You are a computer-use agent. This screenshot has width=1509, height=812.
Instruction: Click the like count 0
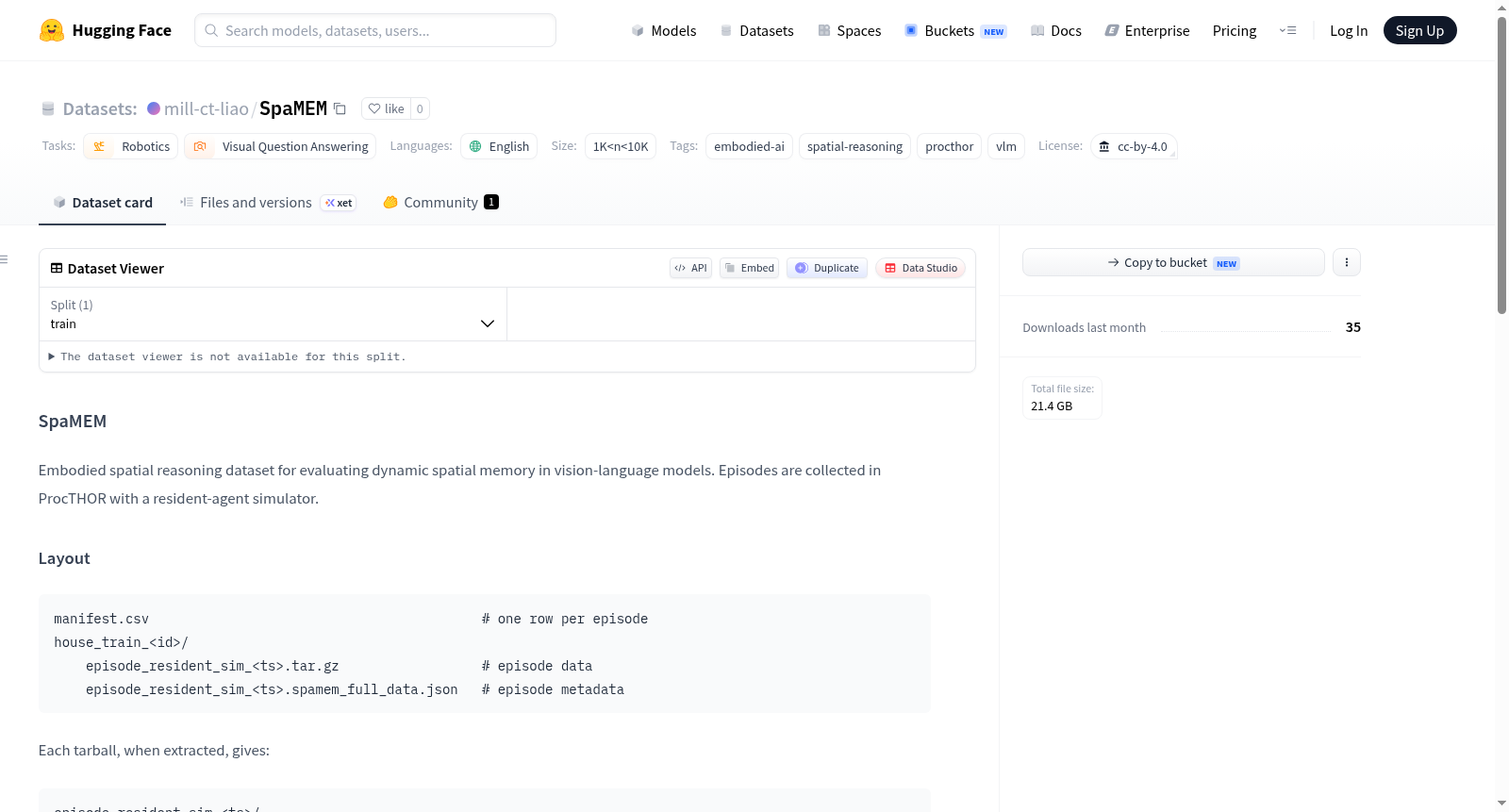click(420, 108)
